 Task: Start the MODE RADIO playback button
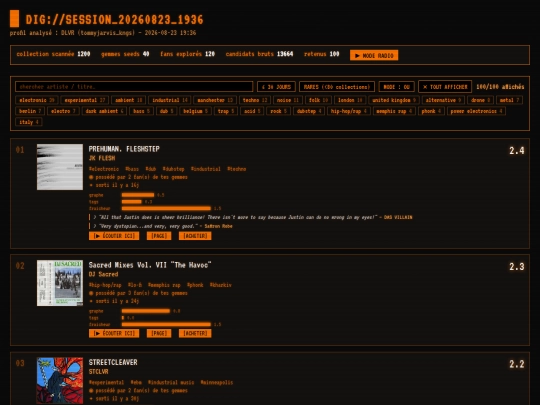(374, 55)
